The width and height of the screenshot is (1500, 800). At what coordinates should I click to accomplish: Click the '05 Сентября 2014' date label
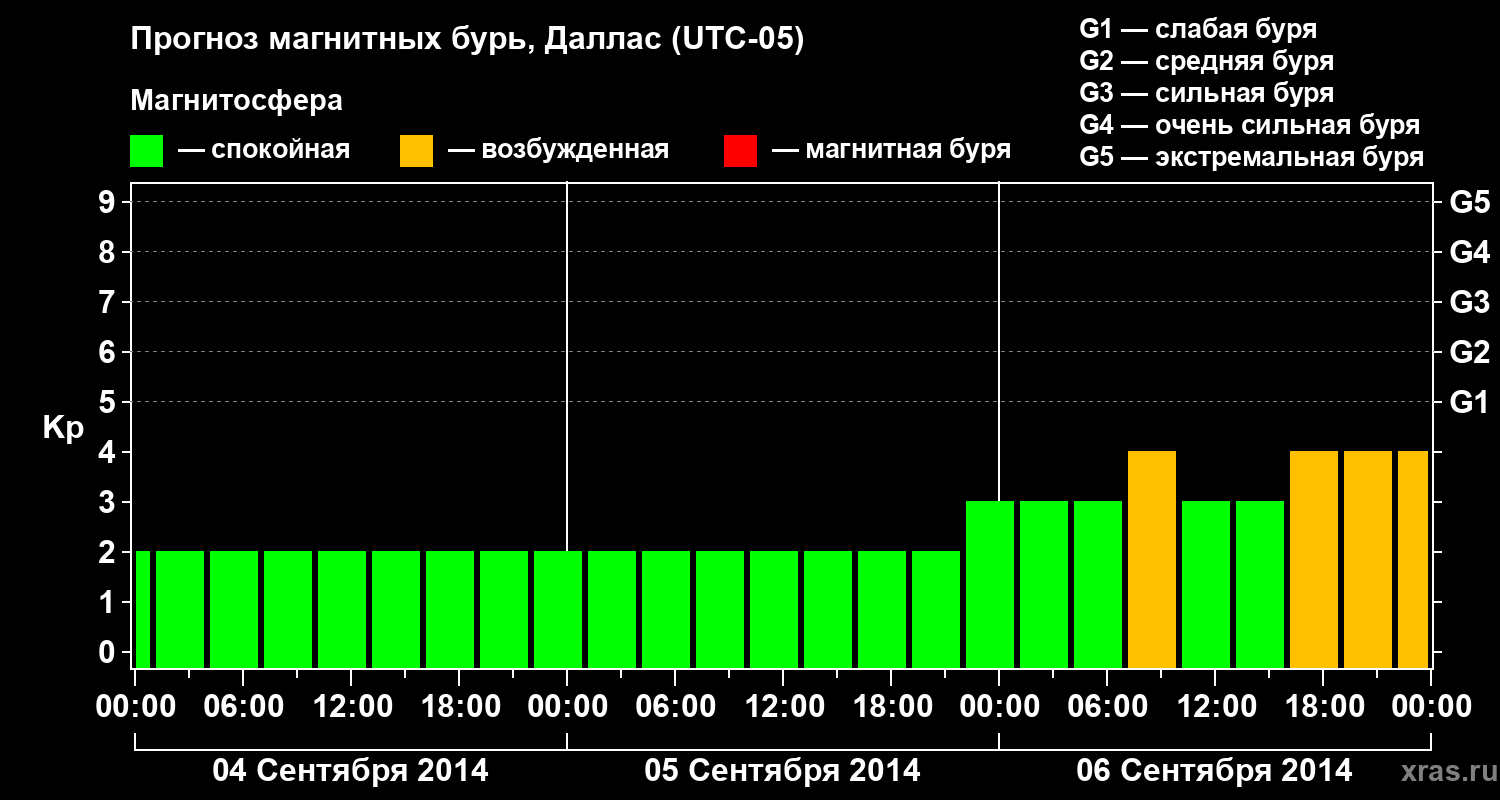[x=783, y=770]
